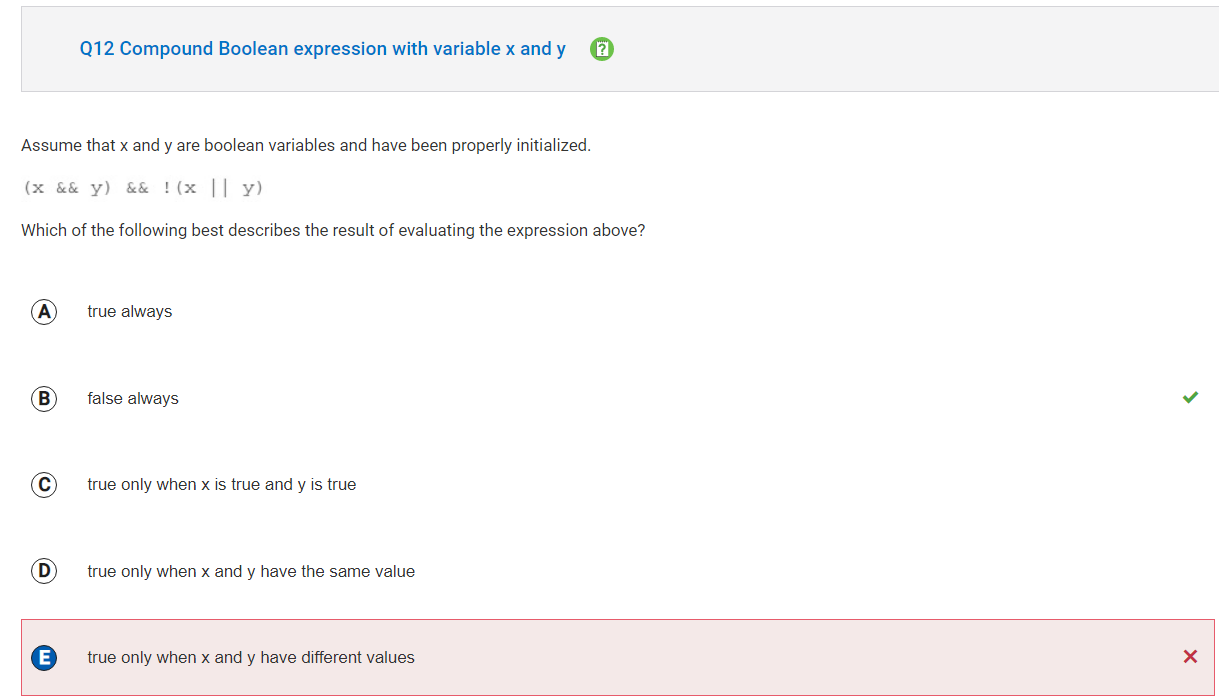Screen dimensions: 1219x700
Task: Pick 'true only when x and y have the same value'
Action: pos(251,572)
